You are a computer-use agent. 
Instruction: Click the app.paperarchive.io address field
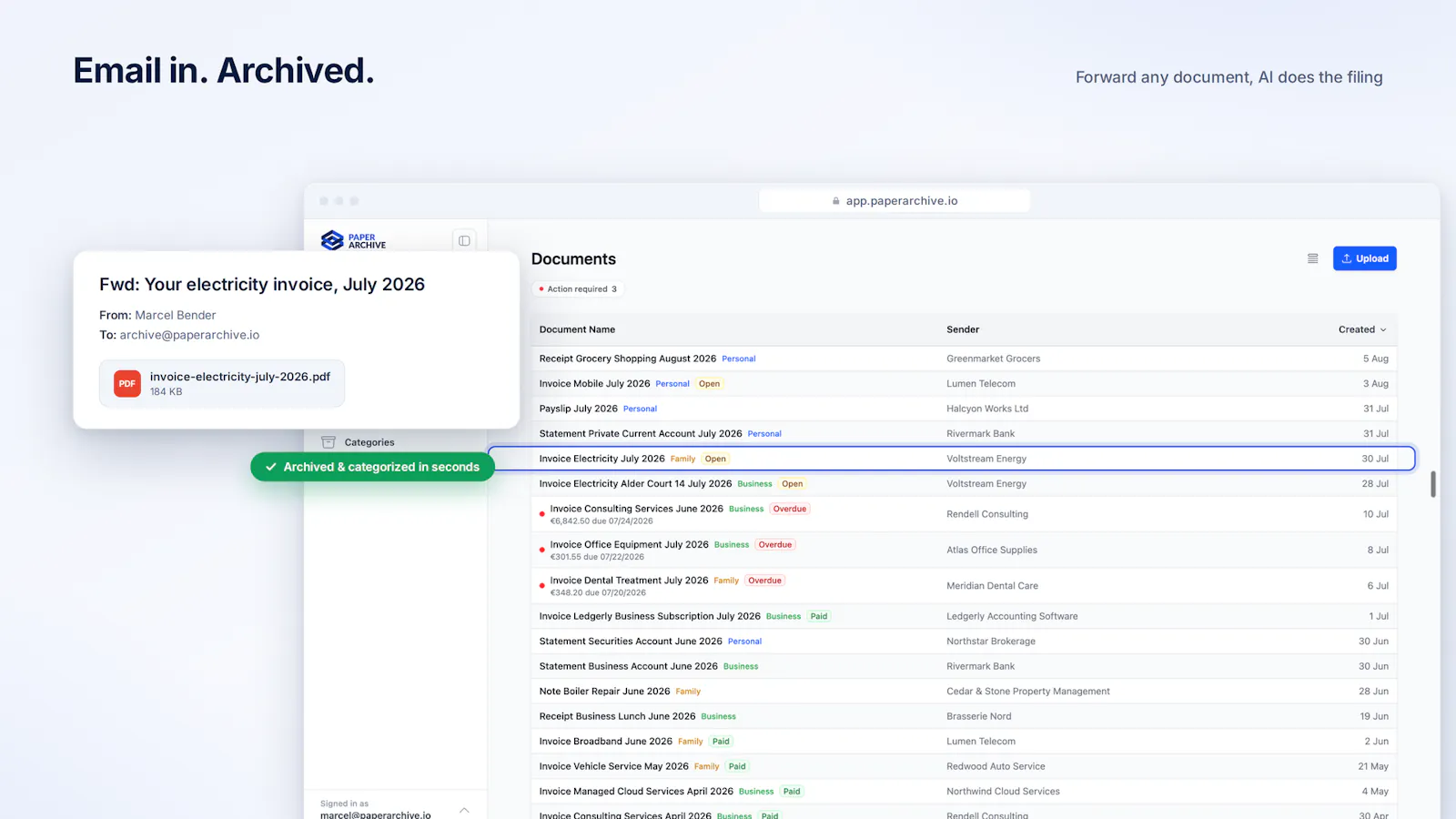(x=895, y=201)
